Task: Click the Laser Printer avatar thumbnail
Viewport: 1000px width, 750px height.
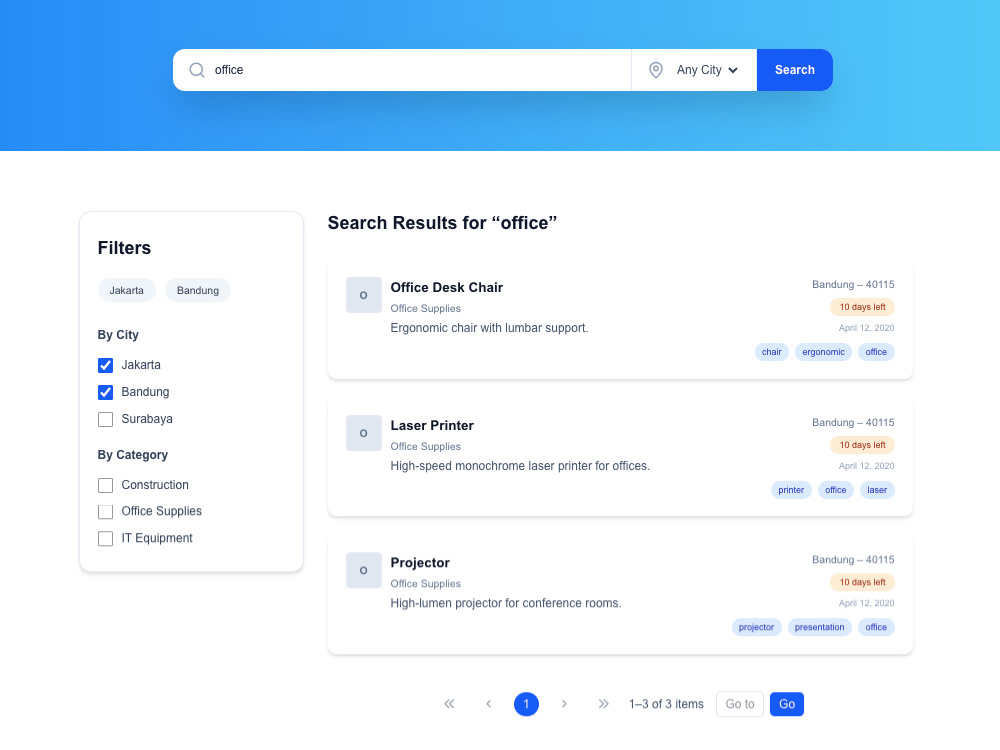Action: [364, 433]
